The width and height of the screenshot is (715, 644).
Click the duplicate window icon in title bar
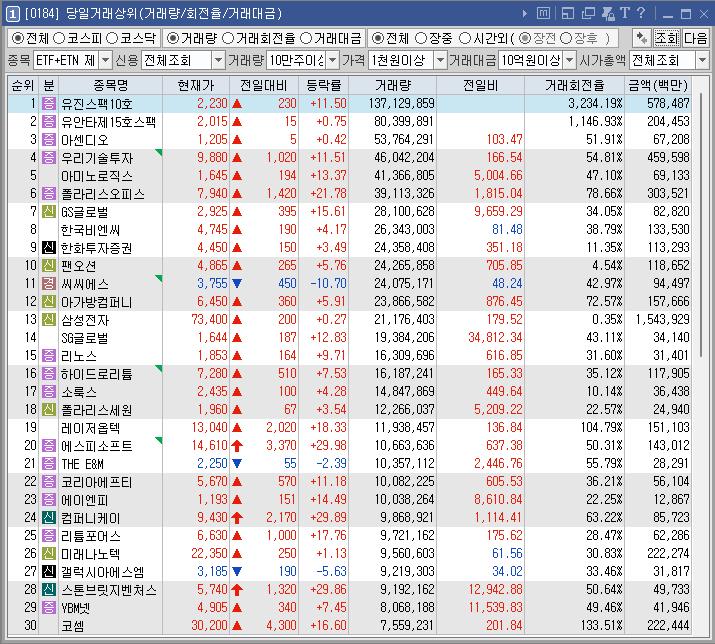click(588, 13)
